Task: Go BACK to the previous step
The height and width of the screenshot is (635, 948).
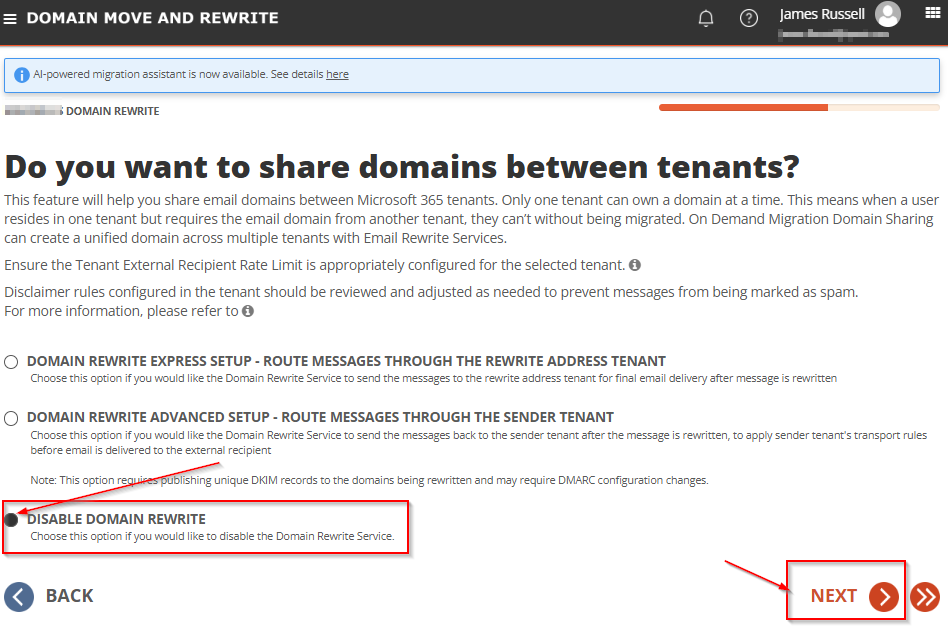Action: click(50, 597)
